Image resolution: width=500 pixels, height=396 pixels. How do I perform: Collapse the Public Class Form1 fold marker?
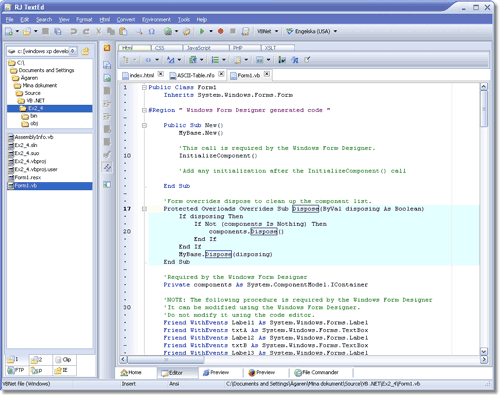coord(144,87)
